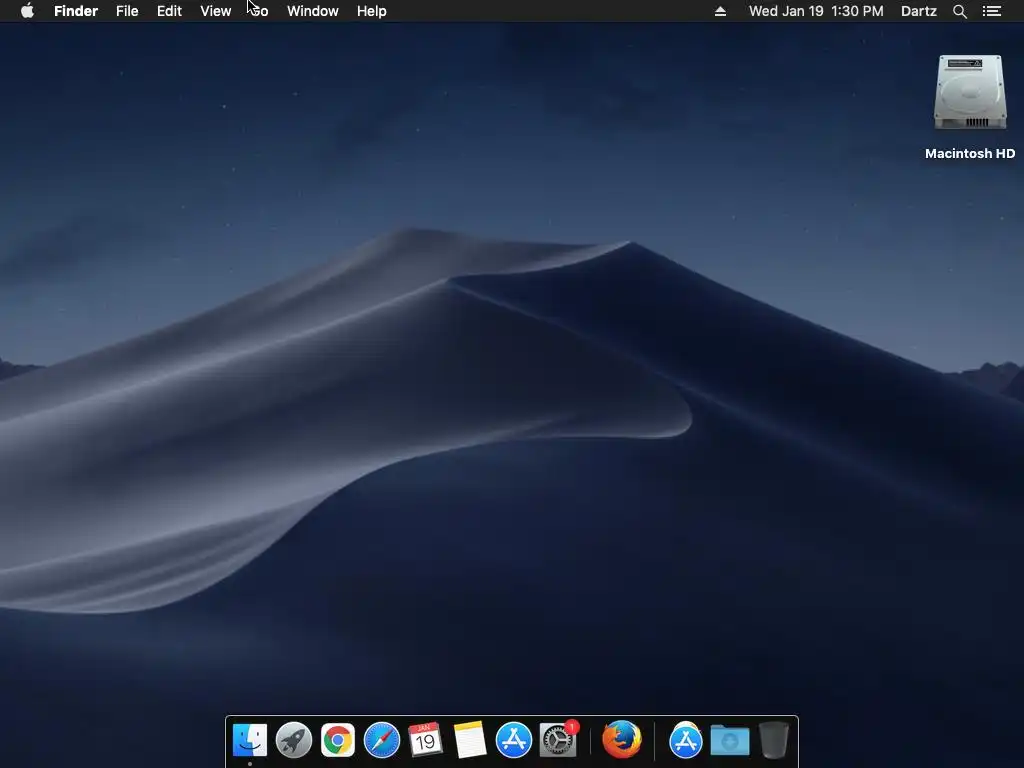Open the File menu
Screen dimensions: 1024x768
[x=127, y=11]
